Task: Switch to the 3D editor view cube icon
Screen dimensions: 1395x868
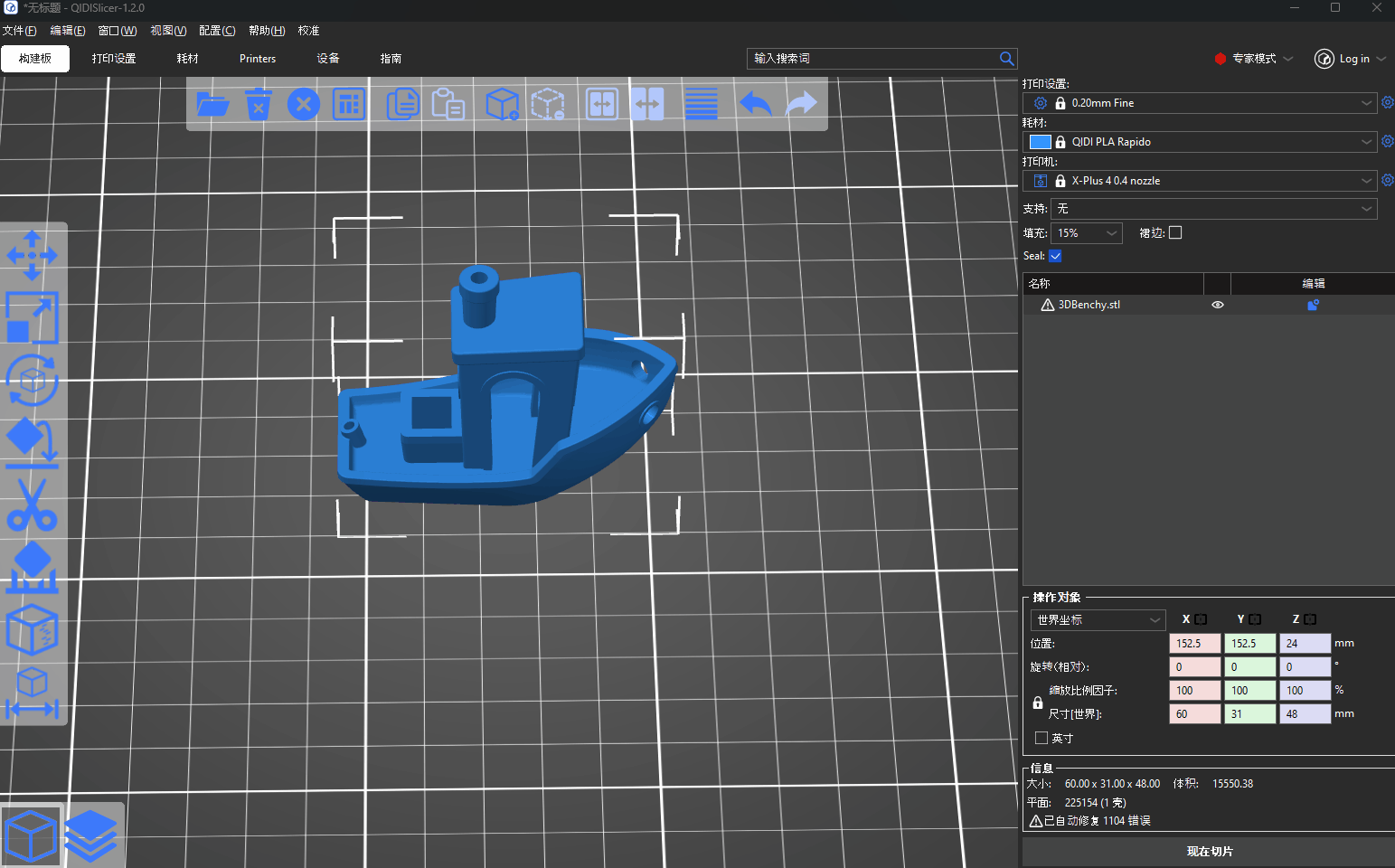Action: pos(32,835)
